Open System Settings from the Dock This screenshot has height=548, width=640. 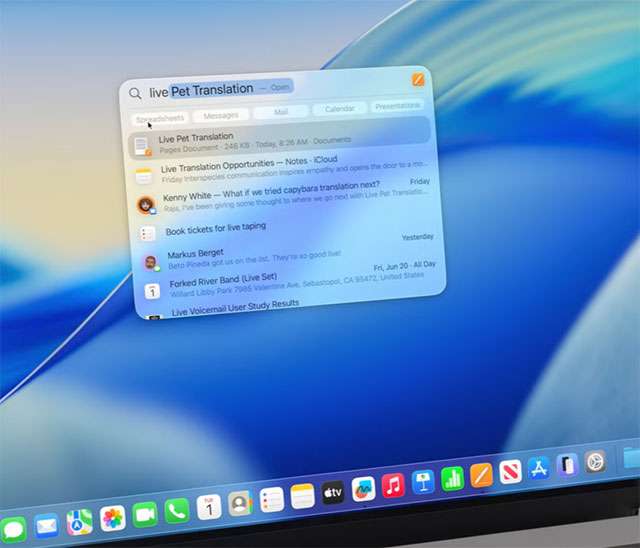596,462
